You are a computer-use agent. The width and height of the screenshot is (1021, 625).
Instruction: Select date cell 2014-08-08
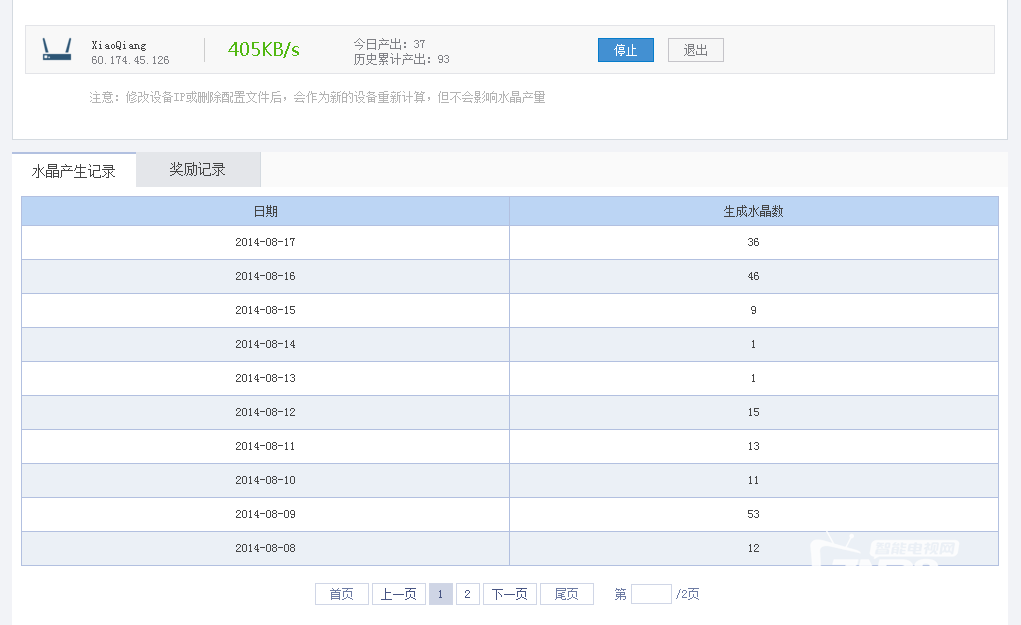266,548
